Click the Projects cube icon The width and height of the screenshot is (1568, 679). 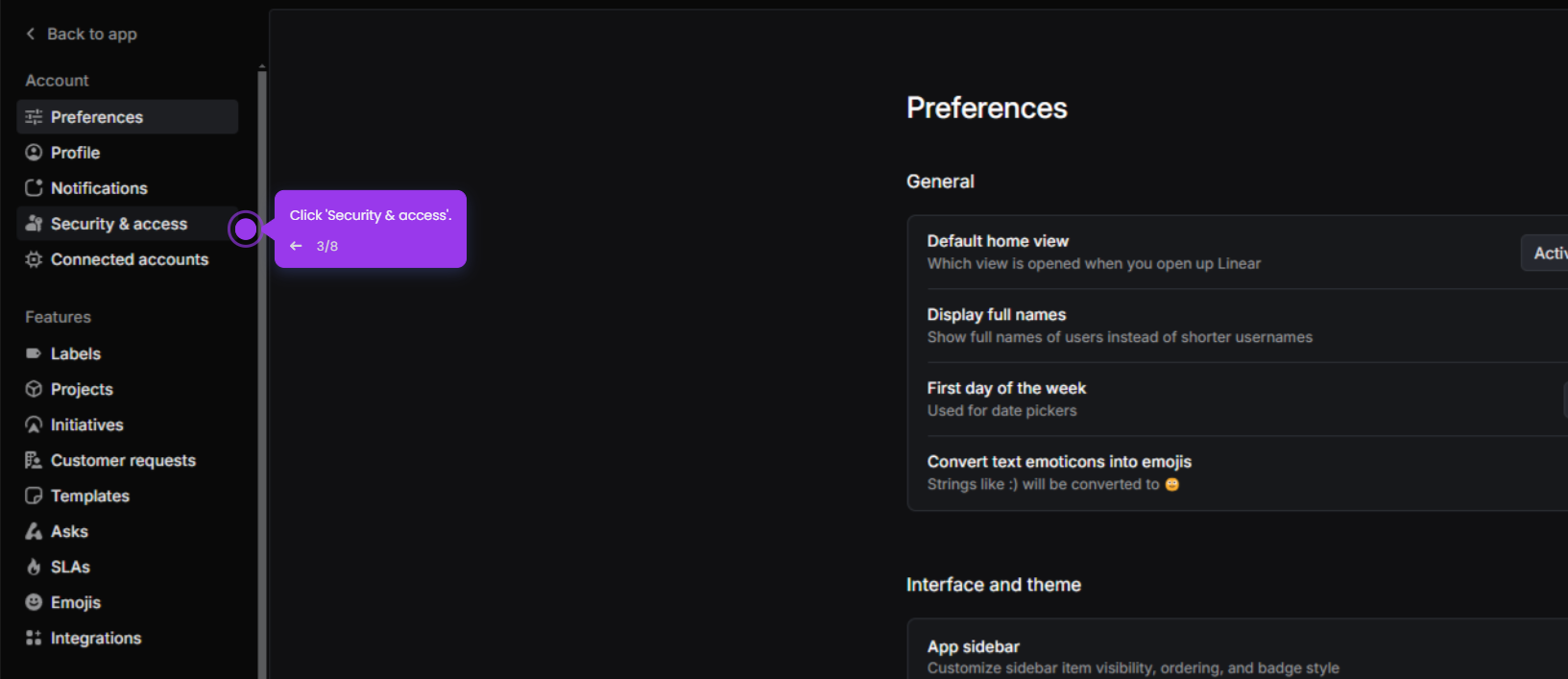[34, 389]
